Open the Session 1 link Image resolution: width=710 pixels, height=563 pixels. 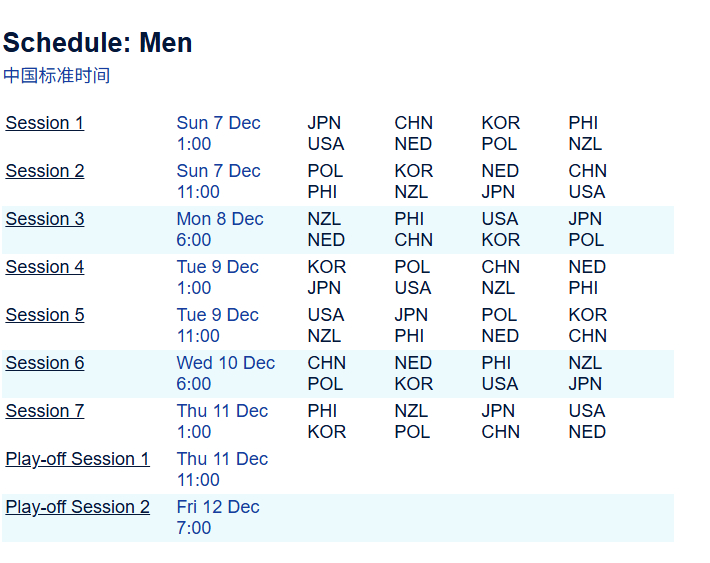[x=45, y=123]
